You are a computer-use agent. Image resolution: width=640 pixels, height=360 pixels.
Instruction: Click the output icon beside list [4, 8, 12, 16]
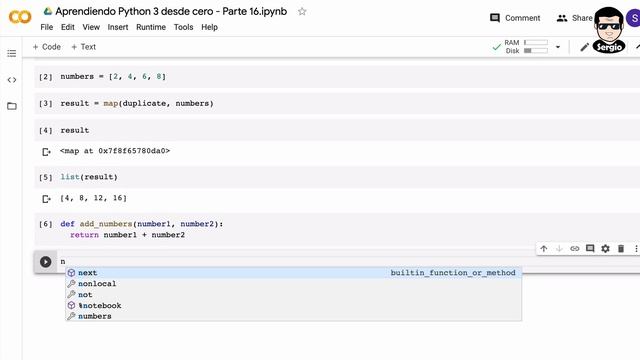(47, 199)
